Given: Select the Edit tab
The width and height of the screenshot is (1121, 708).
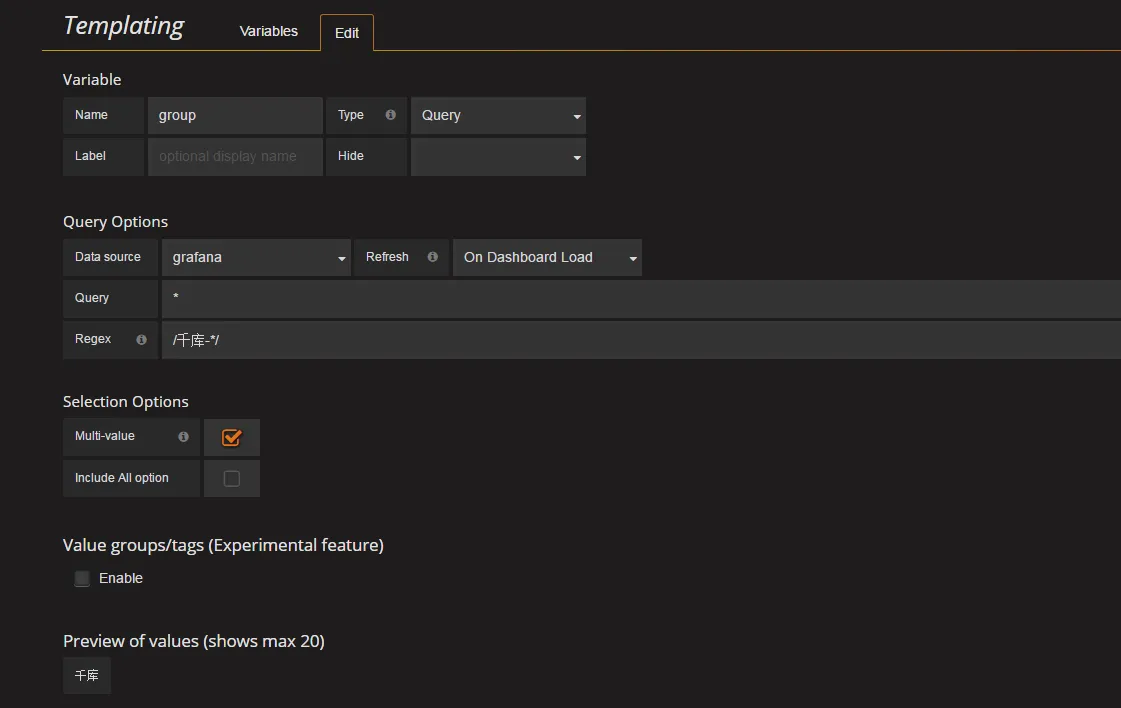Looking at the screenshot, I should pyautogui.click(x=347, y=33).
